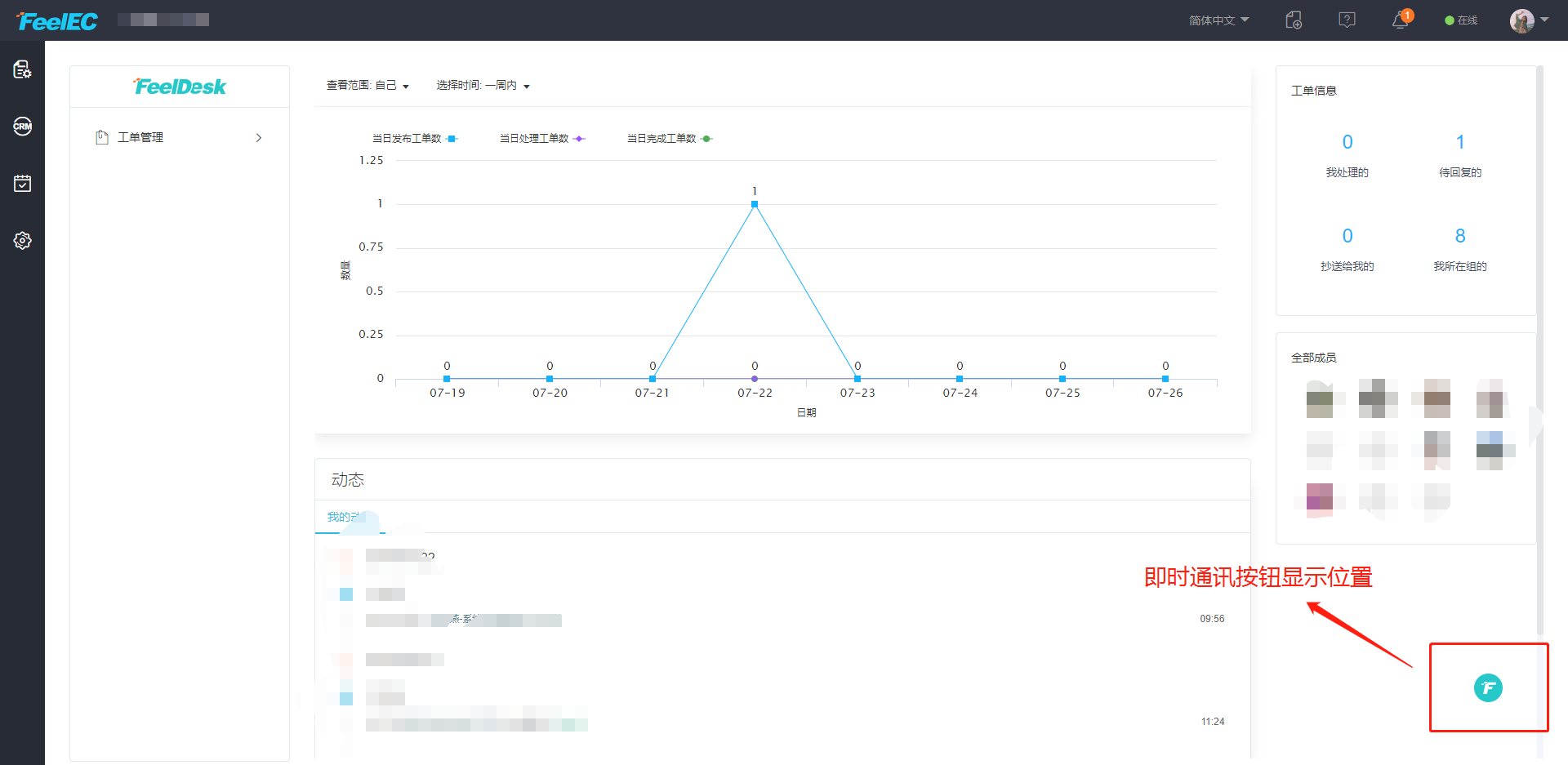
Task: Open 抄送给我的 ticket count 0
Action: [1347, 236]
